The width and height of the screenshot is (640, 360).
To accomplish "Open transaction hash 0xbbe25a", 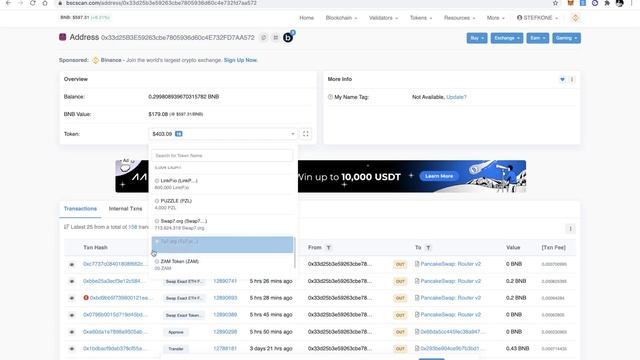I will [x=113, y=281].
